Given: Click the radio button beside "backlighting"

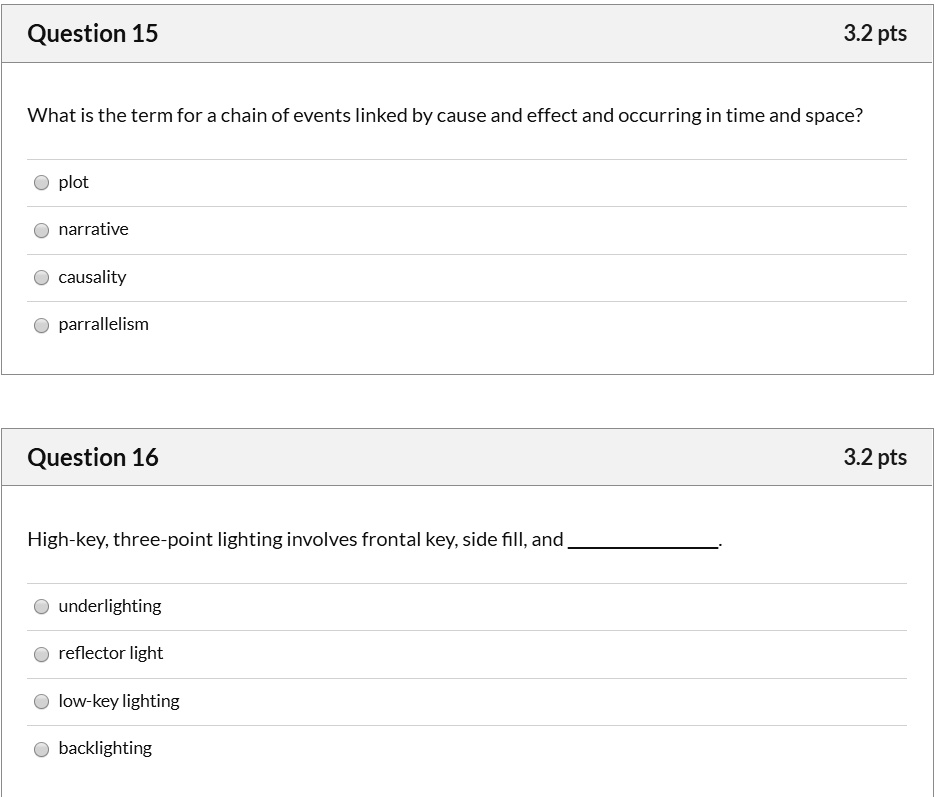Looking at the screenshot, I should (x=41, y=748).
